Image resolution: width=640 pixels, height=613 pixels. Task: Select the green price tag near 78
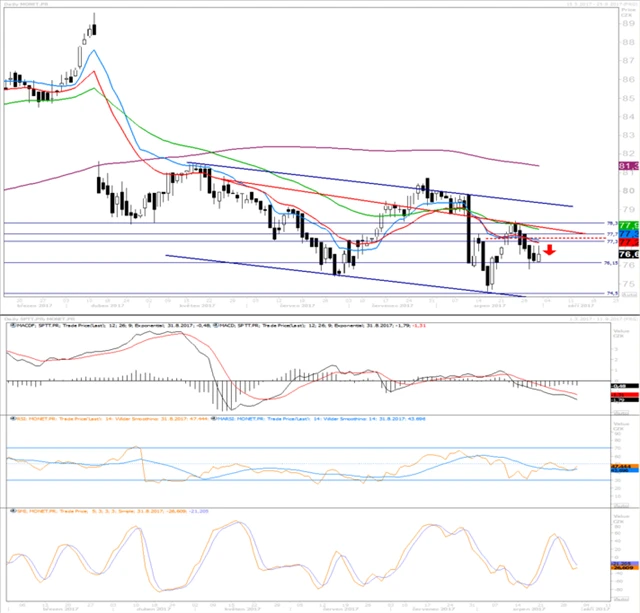(629, 224)
